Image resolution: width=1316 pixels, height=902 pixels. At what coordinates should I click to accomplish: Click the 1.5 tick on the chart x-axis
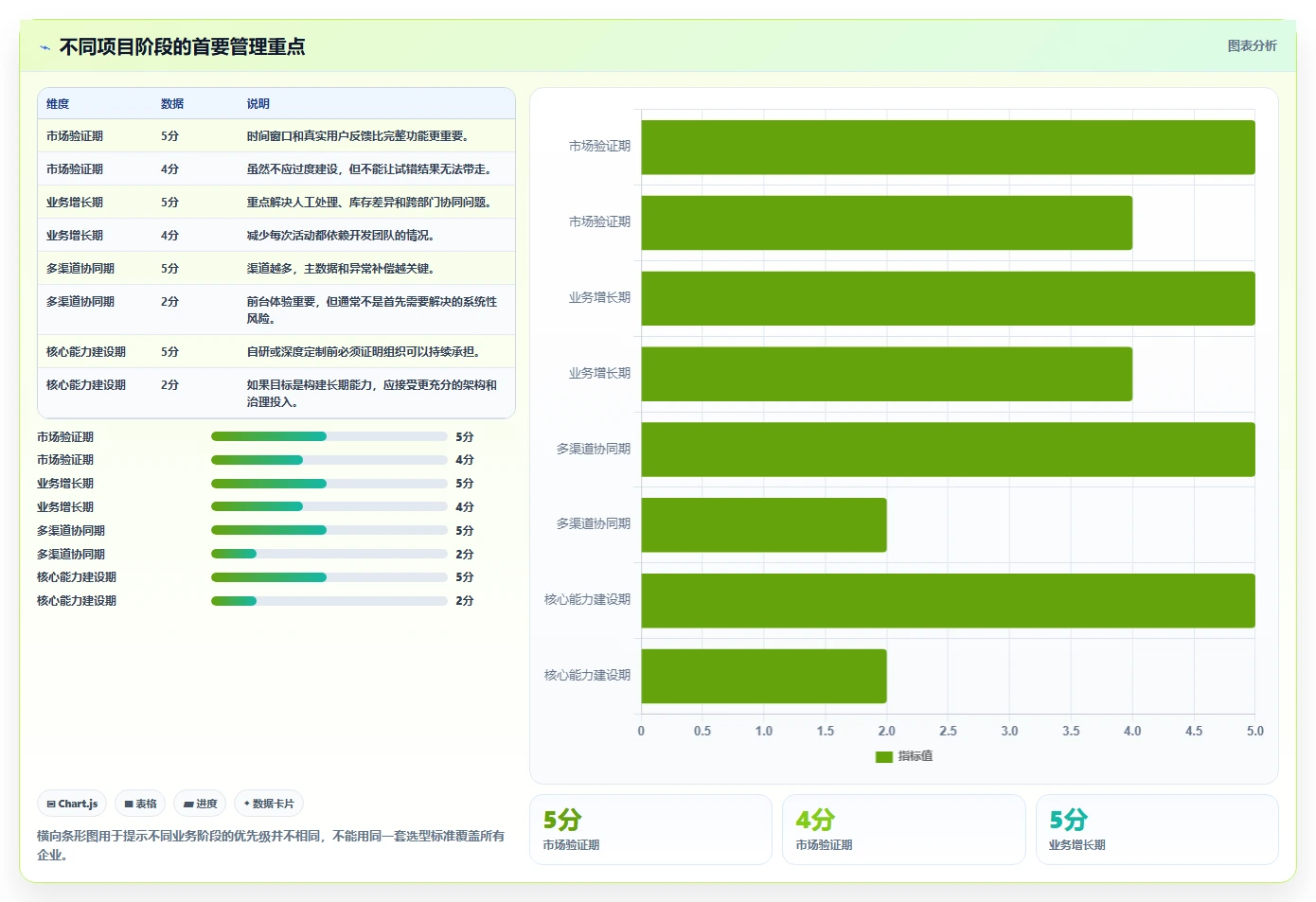(826, 732)
